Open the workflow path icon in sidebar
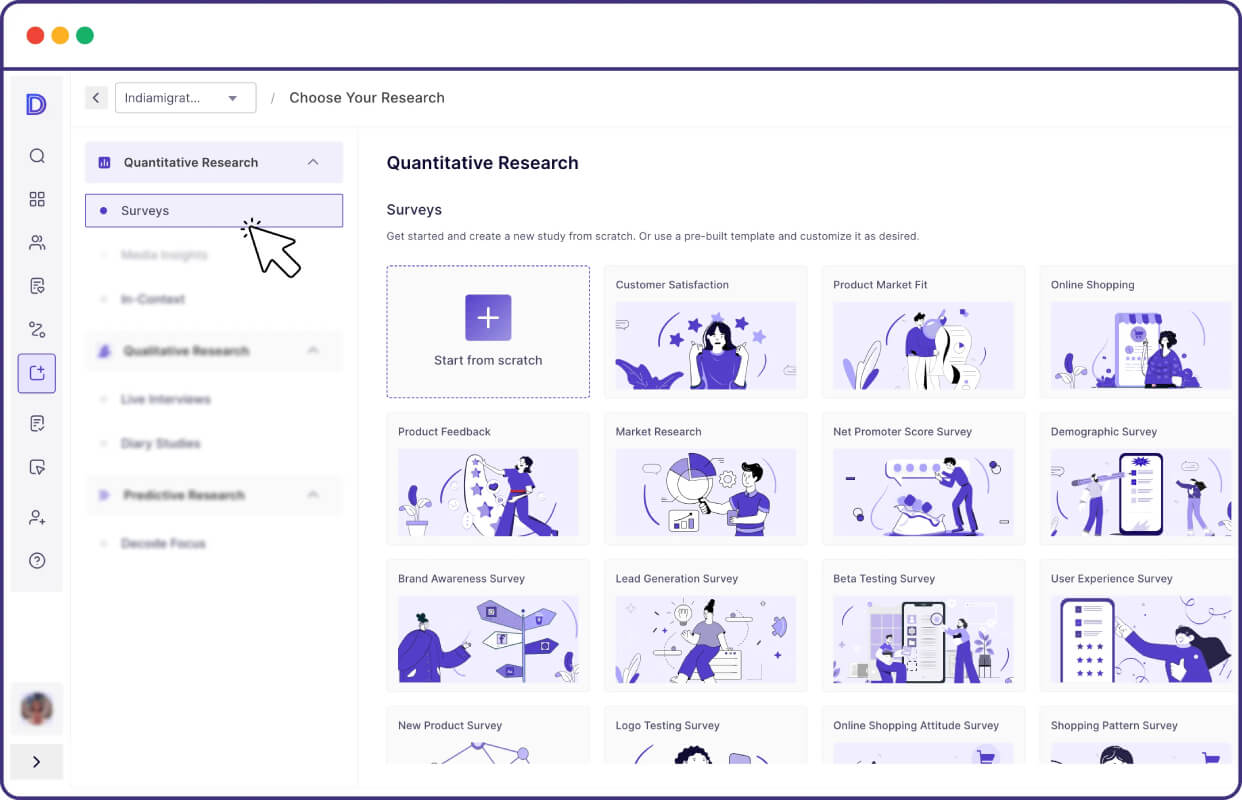1242x800 pixels. (x=37, y=330)
